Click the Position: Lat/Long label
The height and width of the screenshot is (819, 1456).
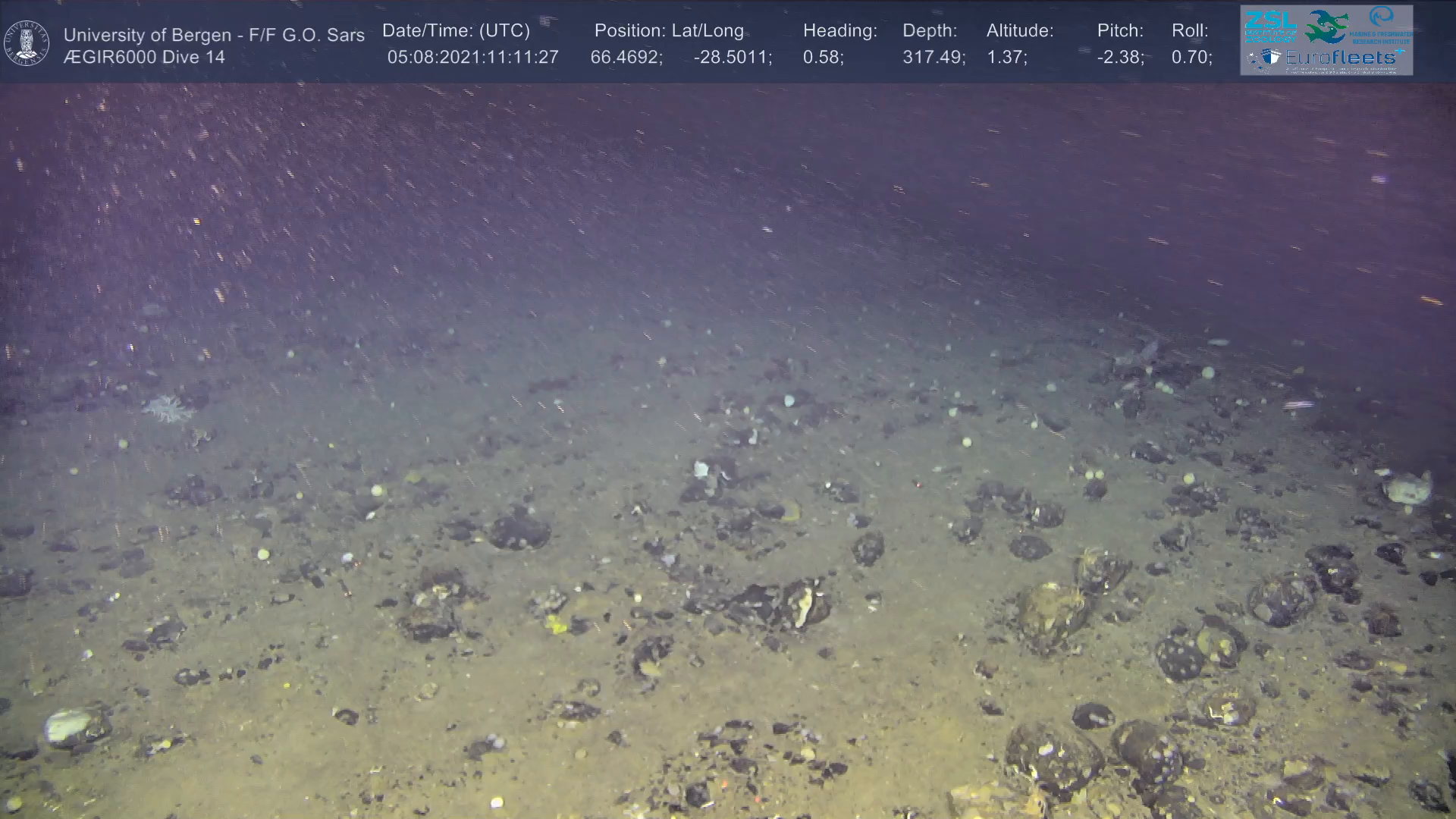click(x=669, y=31)
